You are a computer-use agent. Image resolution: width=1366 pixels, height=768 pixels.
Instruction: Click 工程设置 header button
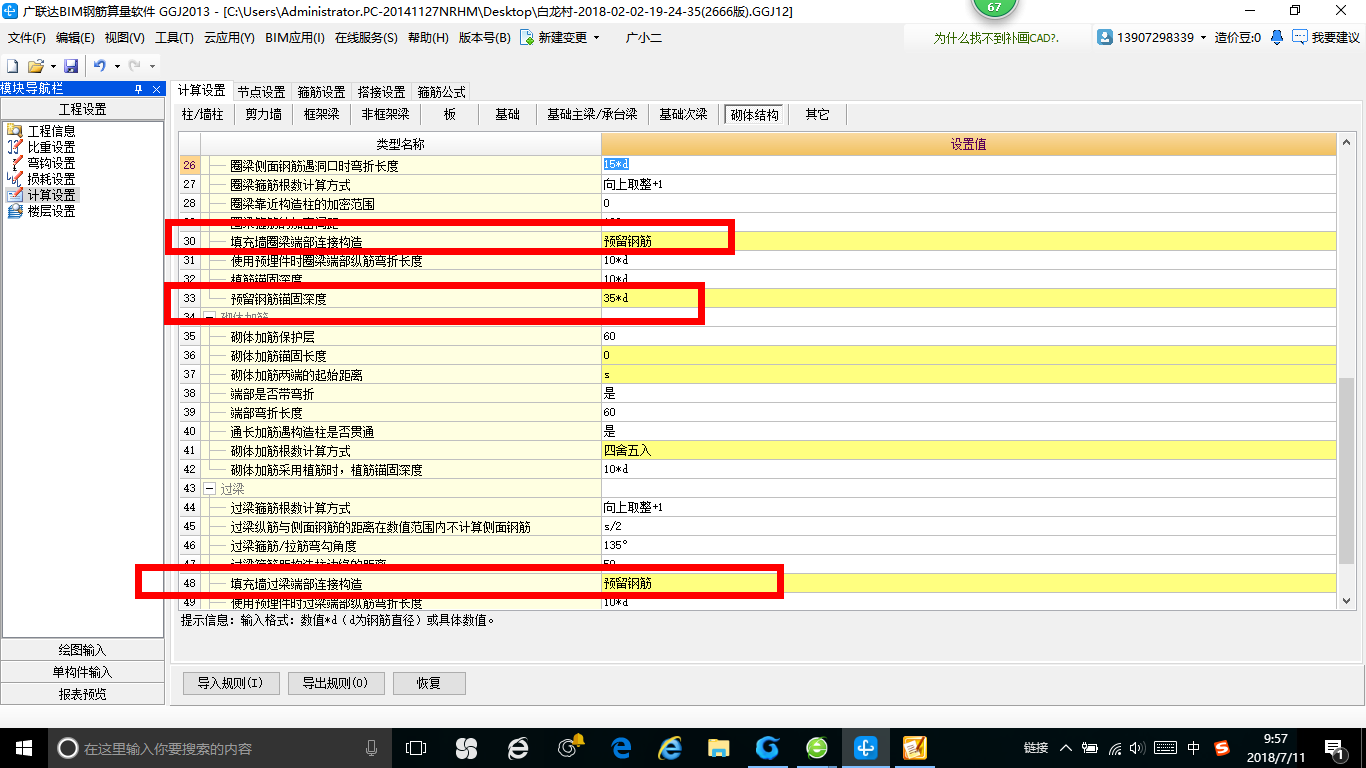(x=83, y=110)
